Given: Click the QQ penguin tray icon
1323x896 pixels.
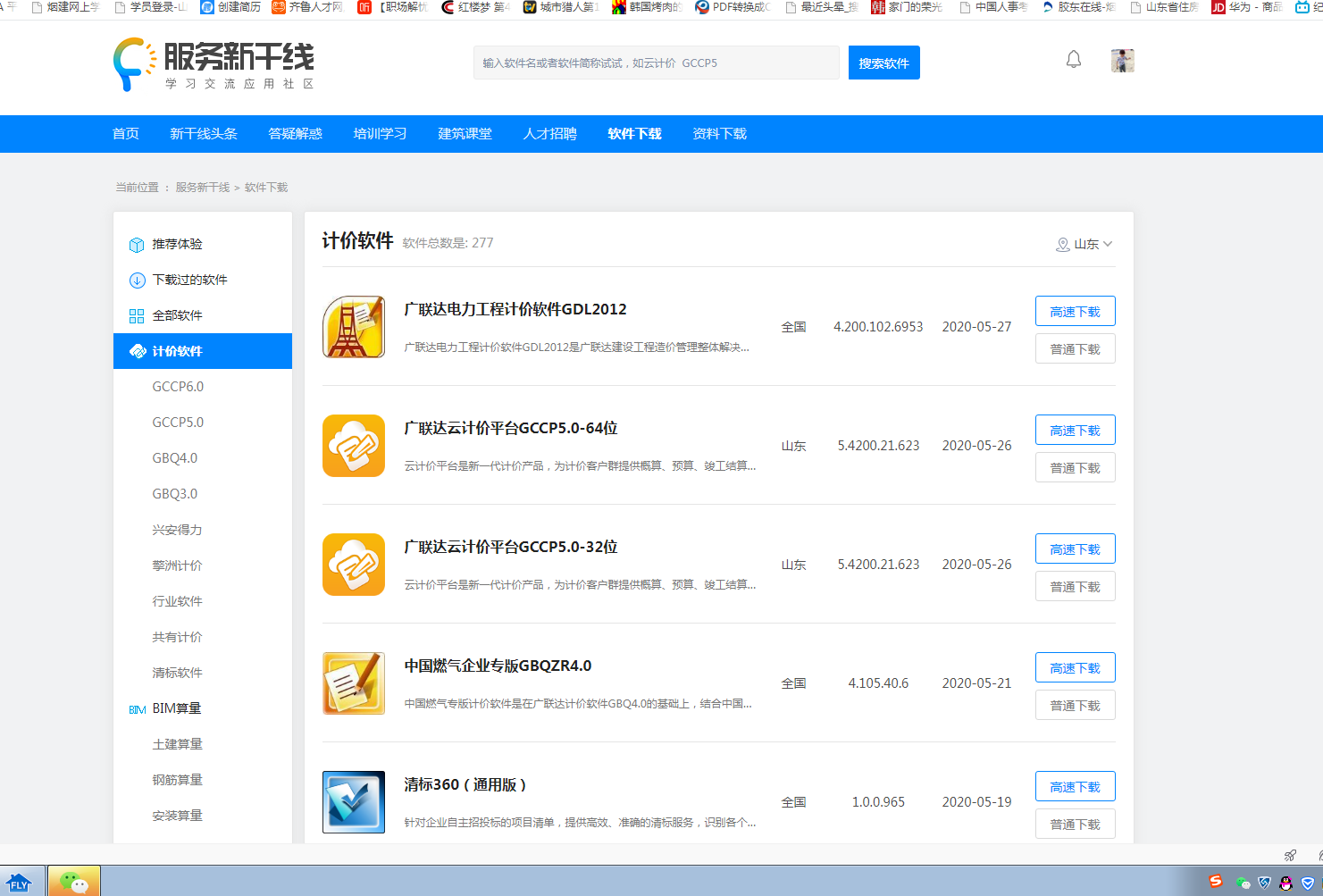Looking at the screenshot, I should 1285,883.
